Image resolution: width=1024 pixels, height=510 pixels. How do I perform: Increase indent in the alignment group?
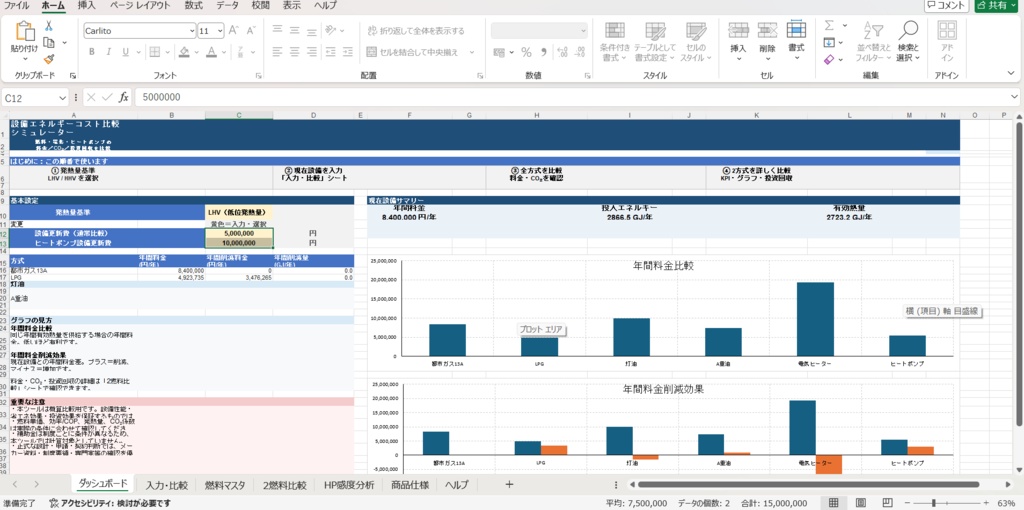point(348,52)
